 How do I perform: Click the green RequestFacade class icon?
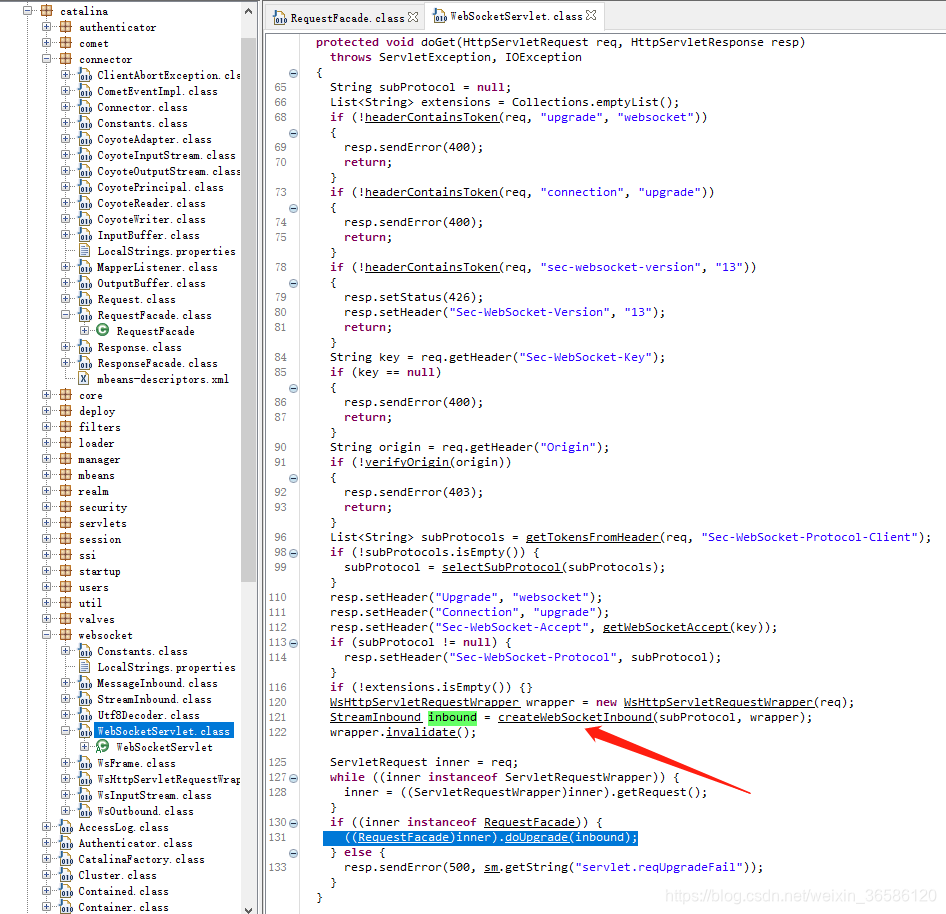pyautogui.click(x=103, y=330)
